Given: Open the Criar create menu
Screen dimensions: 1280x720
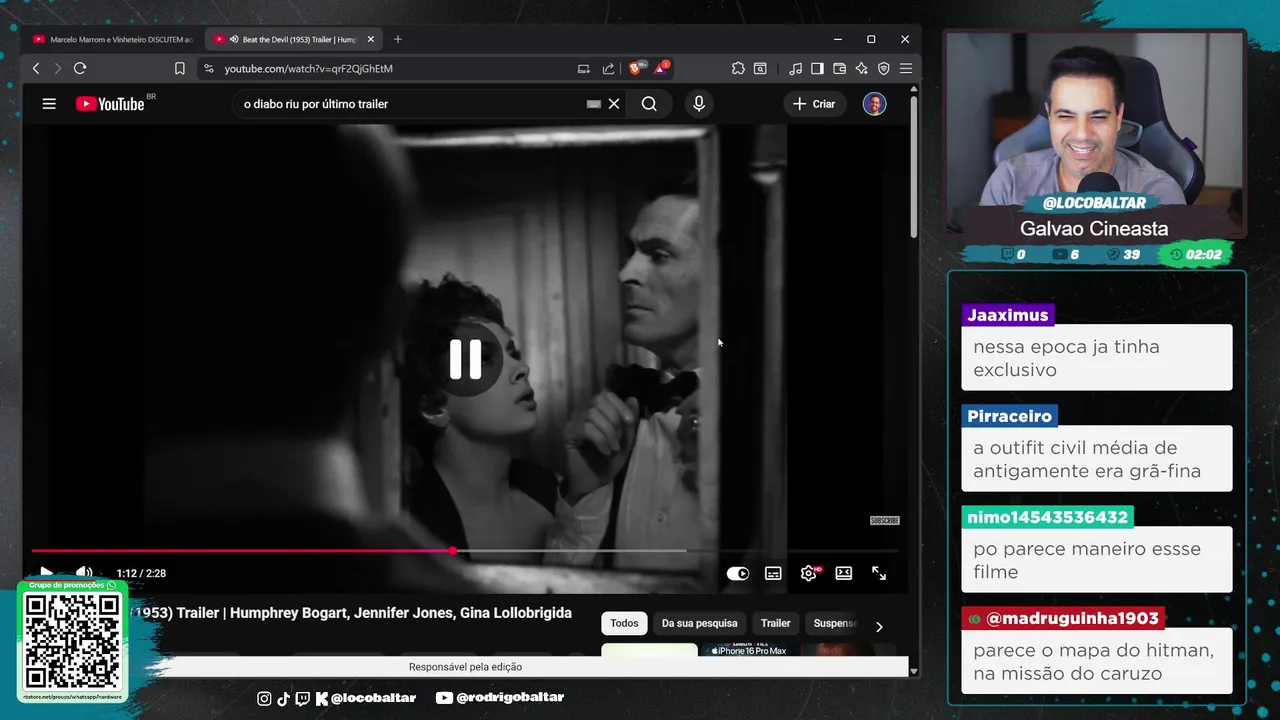Looking at the screenshot, I should point(815,104).
